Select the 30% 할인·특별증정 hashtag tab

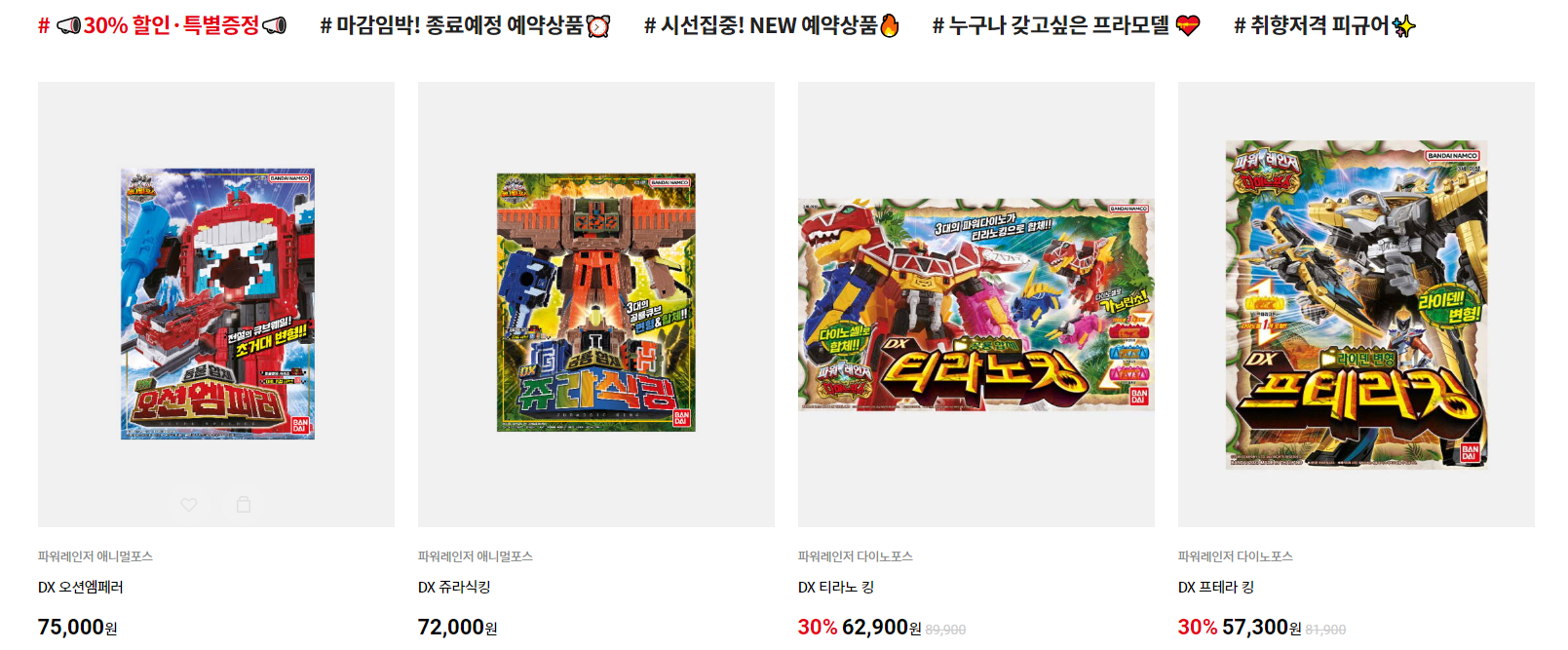coord(163,25)
